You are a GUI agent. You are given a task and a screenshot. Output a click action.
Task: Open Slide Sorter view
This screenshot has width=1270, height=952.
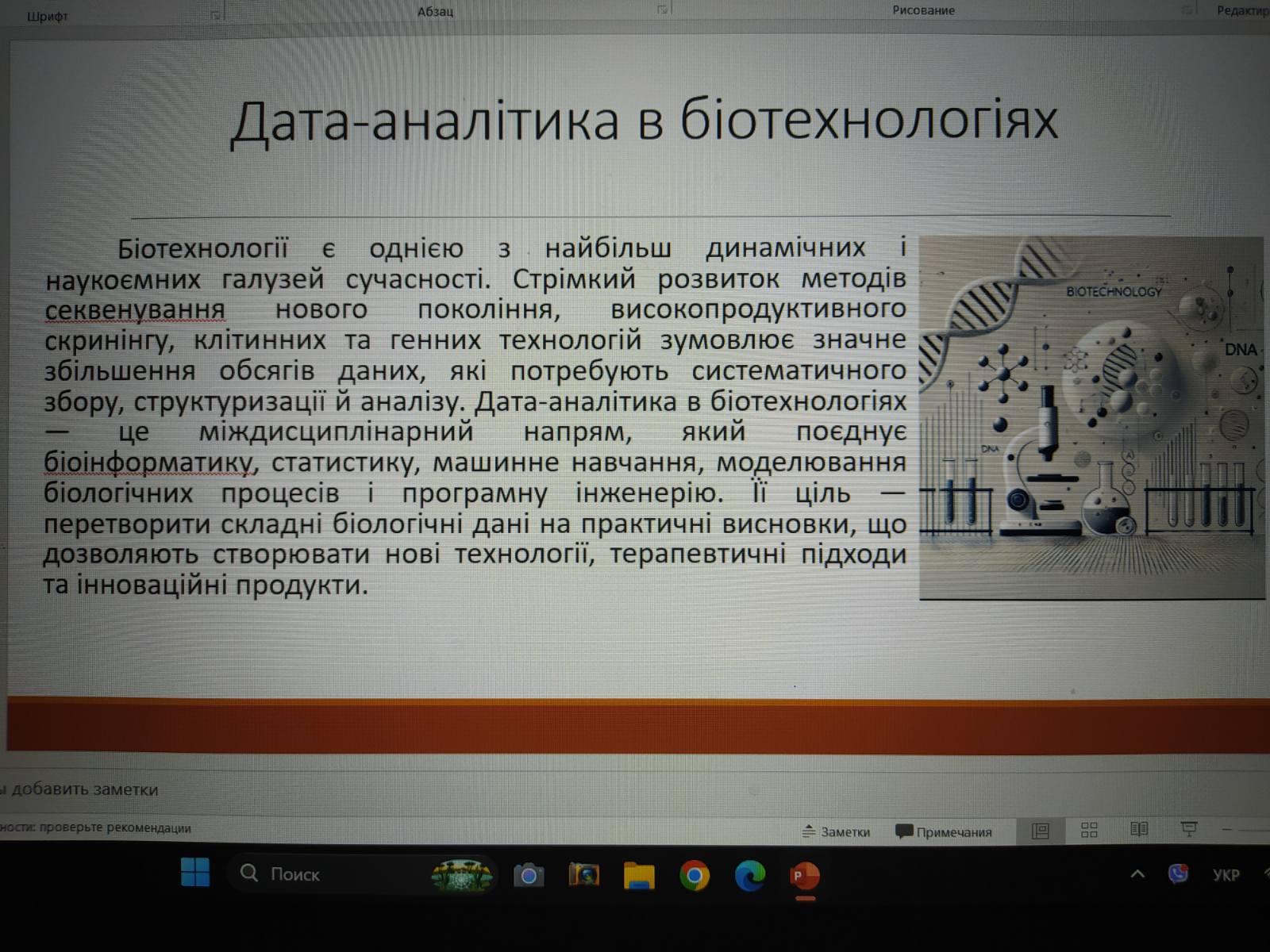click(1089, 830)
